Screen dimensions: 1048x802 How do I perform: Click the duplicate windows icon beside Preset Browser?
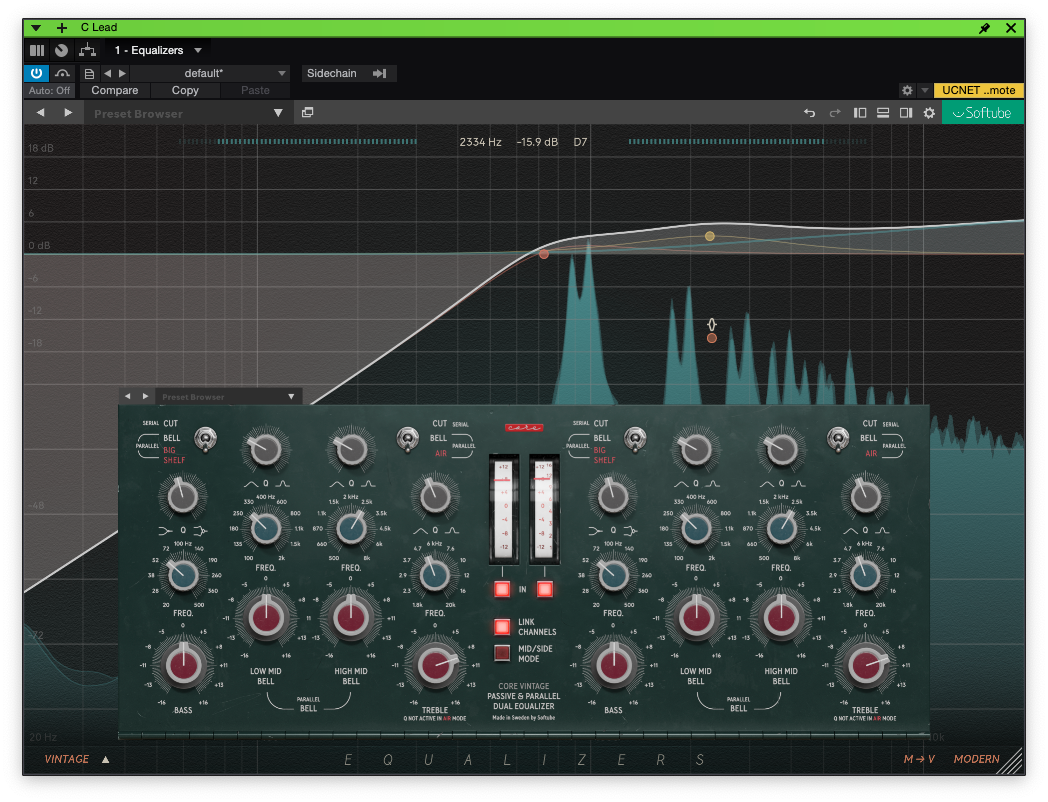pos(307,112)
